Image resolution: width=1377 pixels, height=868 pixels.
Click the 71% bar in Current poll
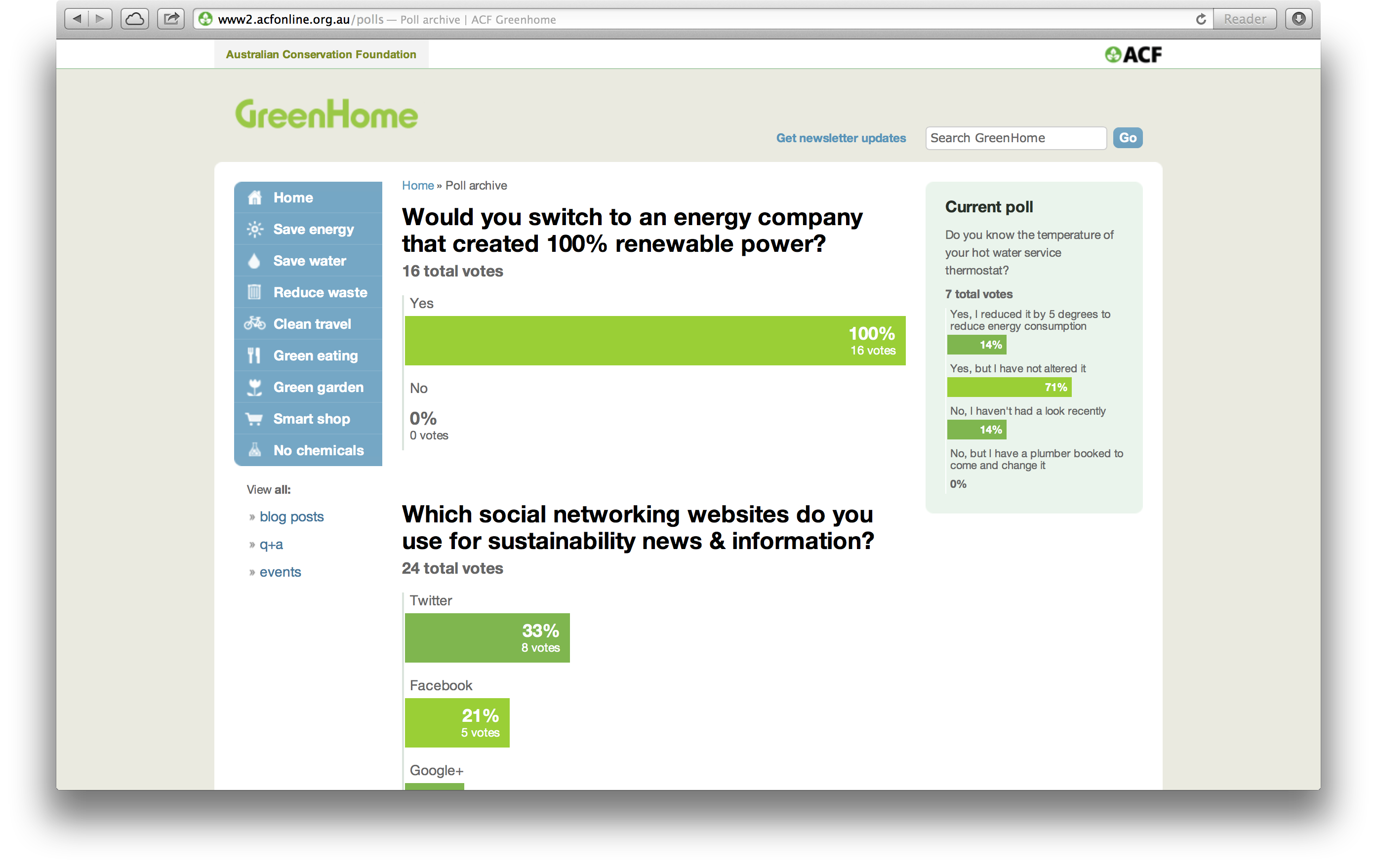(x=1010, y=387)
